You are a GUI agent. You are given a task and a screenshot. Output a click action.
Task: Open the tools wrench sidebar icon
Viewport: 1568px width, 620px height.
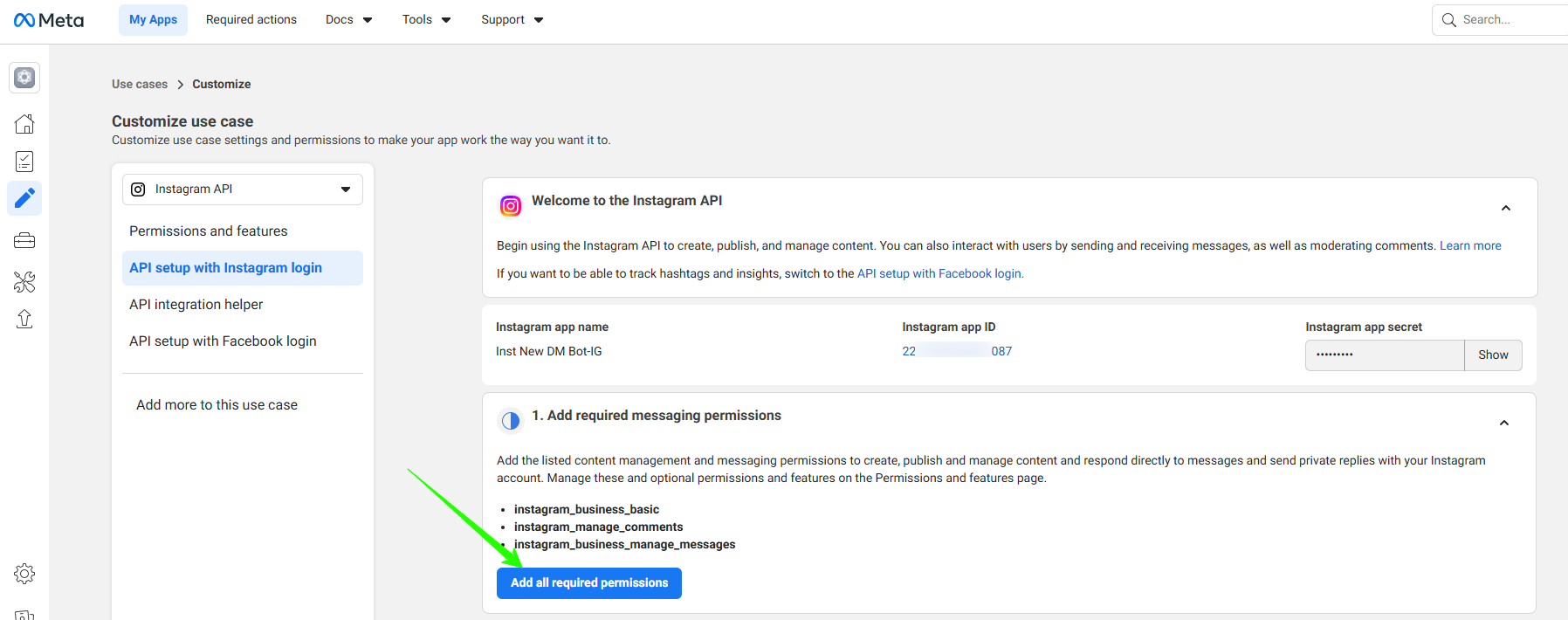(24, 281)
